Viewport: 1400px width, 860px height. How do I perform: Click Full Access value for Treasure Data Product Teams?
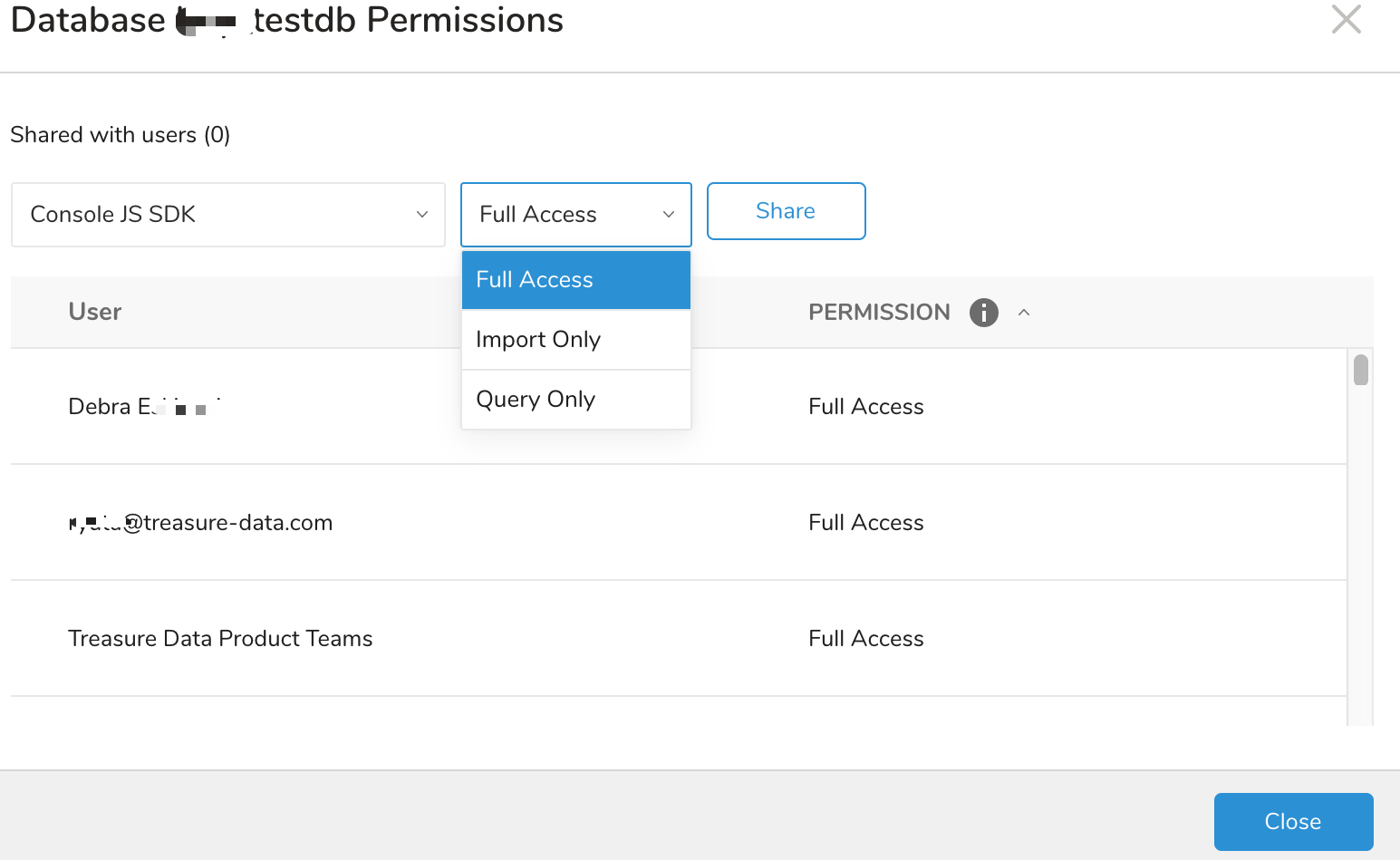(x=865, y=639)
